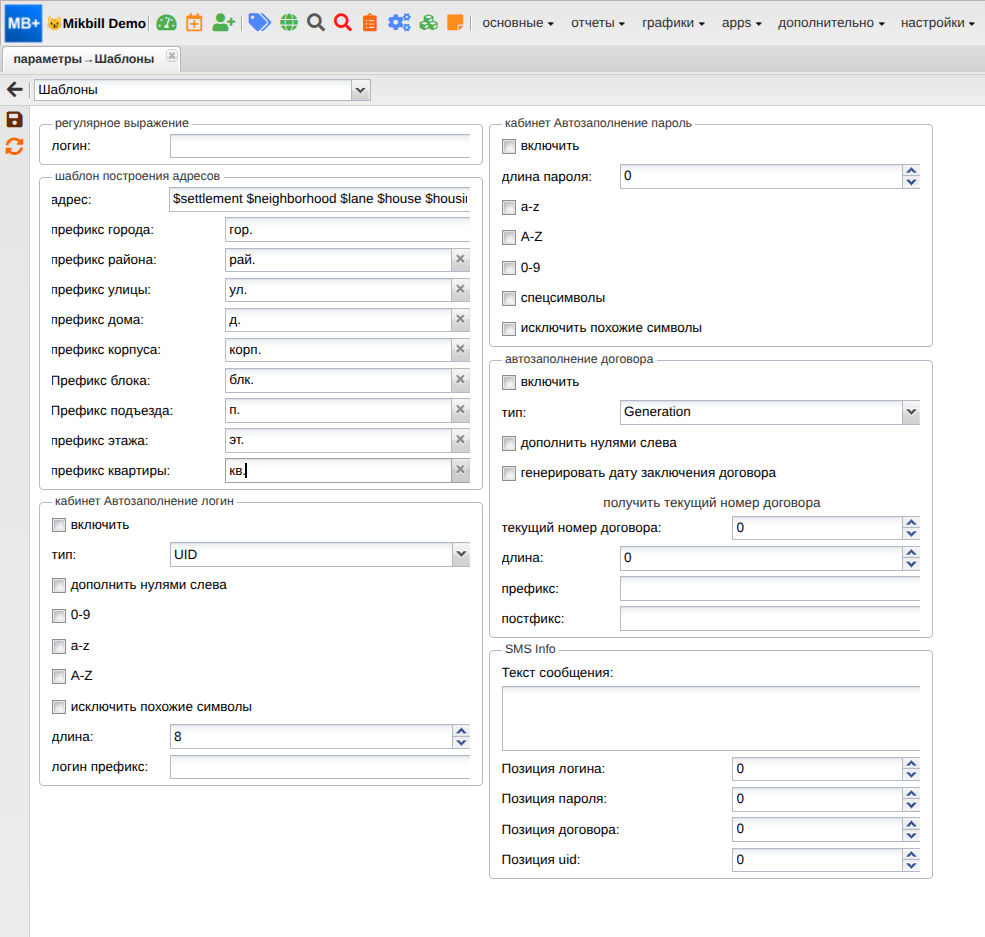
Task: Open the blue tags icon
Action: (259, 23)
